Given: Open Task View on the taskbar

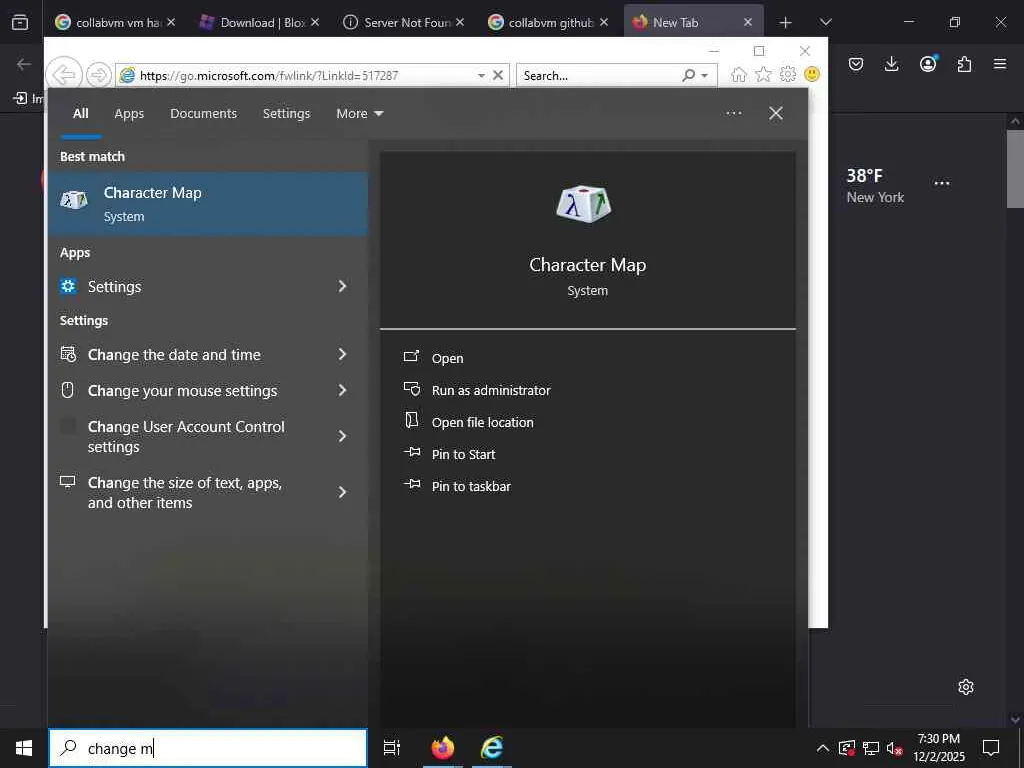Looking at the screenshot, I should coord(392,748).
